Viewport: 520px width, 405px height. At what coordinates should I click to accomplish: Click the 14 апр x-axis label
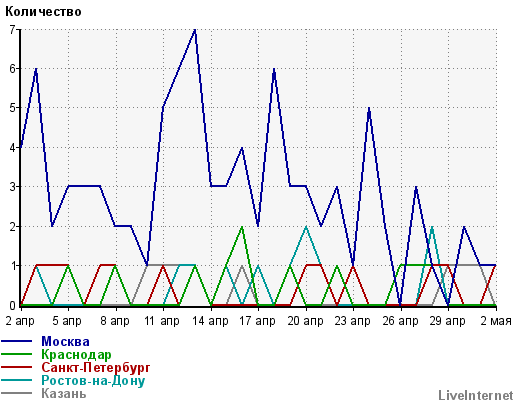click(211, 321)
